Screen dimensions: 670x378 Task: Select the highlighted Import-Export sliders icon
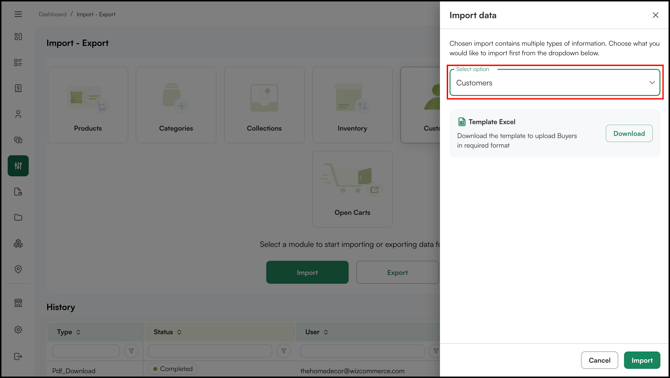coord(18,166)
